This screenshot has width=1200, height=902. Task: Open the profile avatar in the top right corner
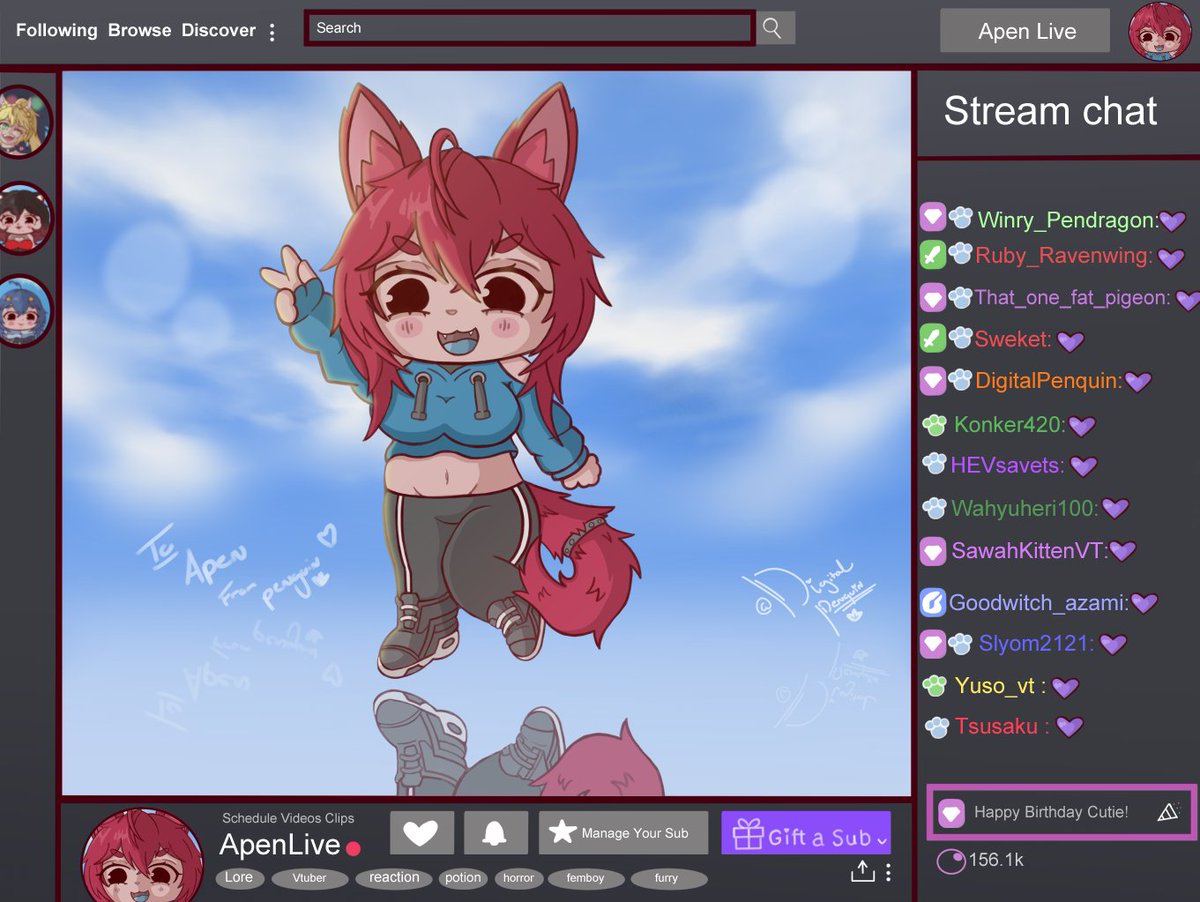1160,31
